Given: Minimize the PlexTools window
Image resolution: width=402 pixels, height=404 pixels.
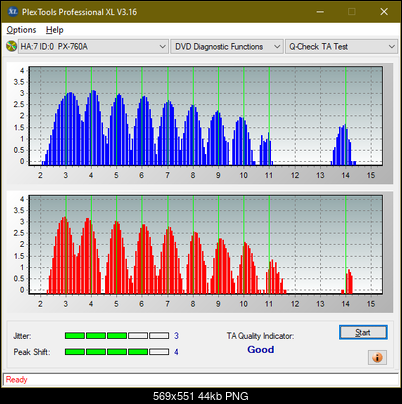Looking at the screenshot, I should [x=320, y=12].
